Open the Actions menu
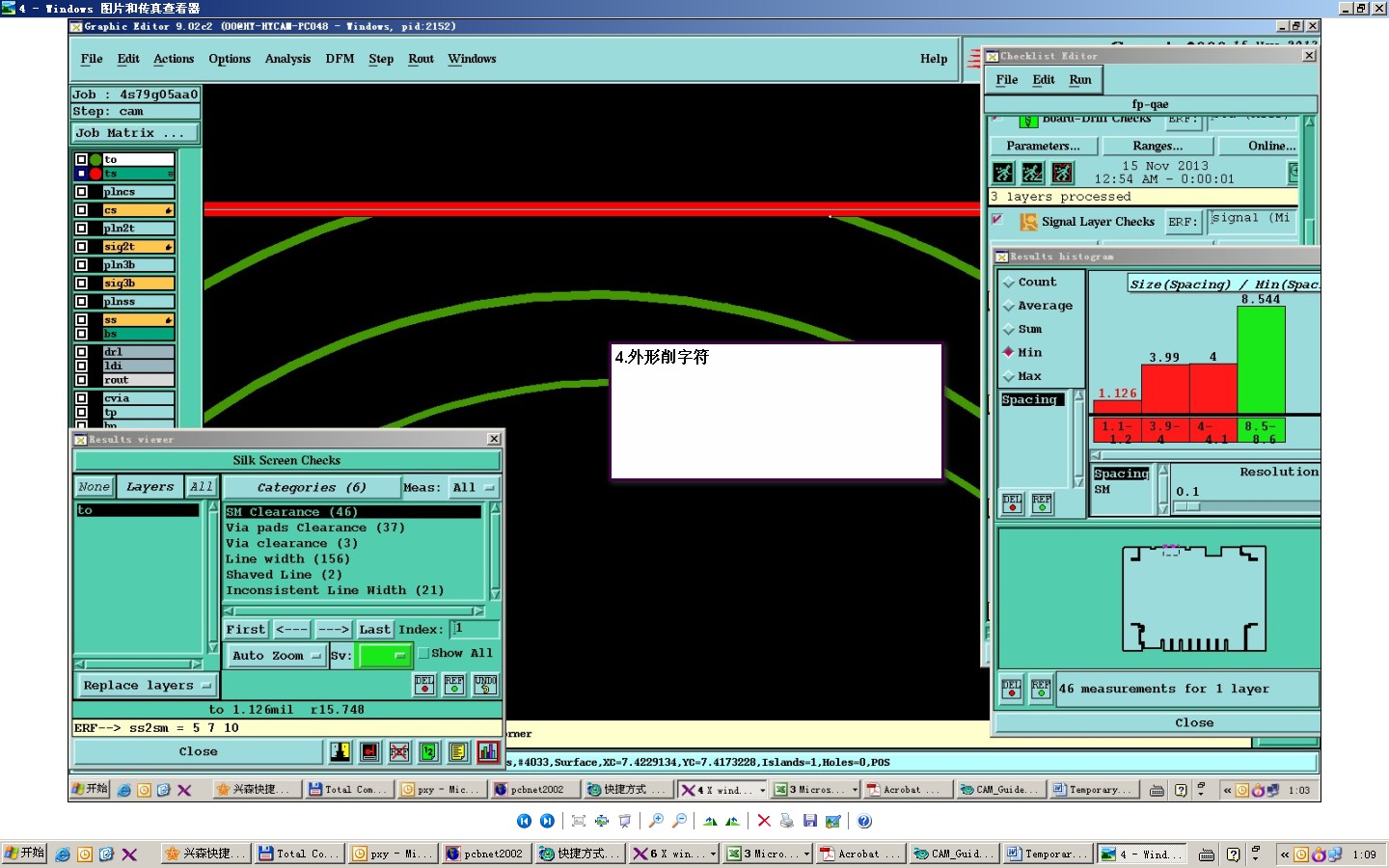Viewport: 1389px width, 868px height. (x=174, y=59)
